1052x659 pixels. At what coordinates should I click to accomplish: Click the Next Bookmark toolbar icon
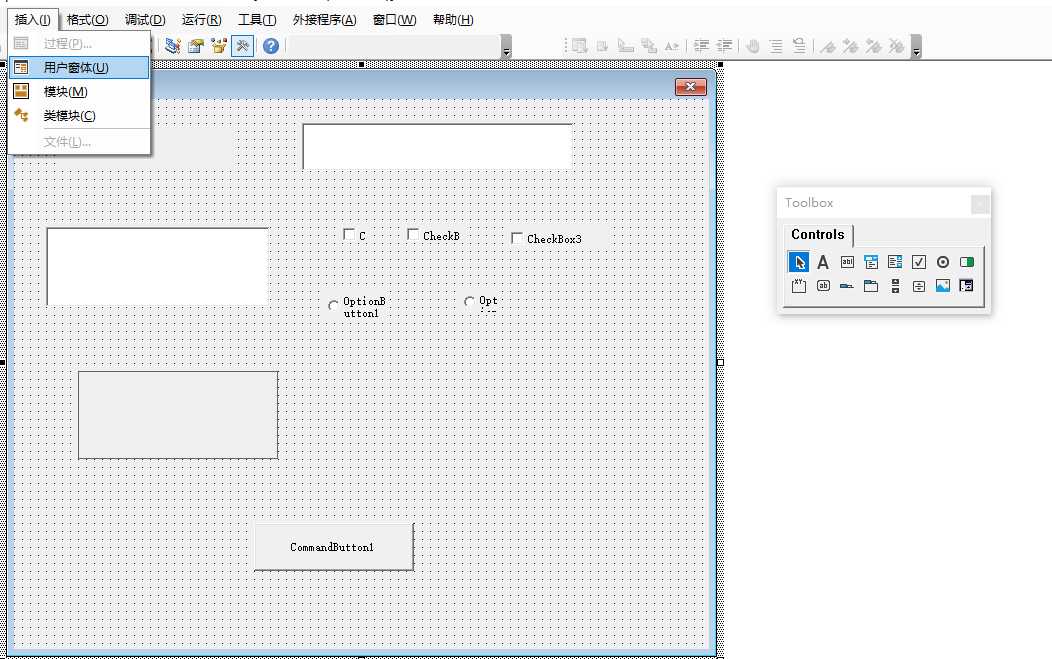(851, 46)
